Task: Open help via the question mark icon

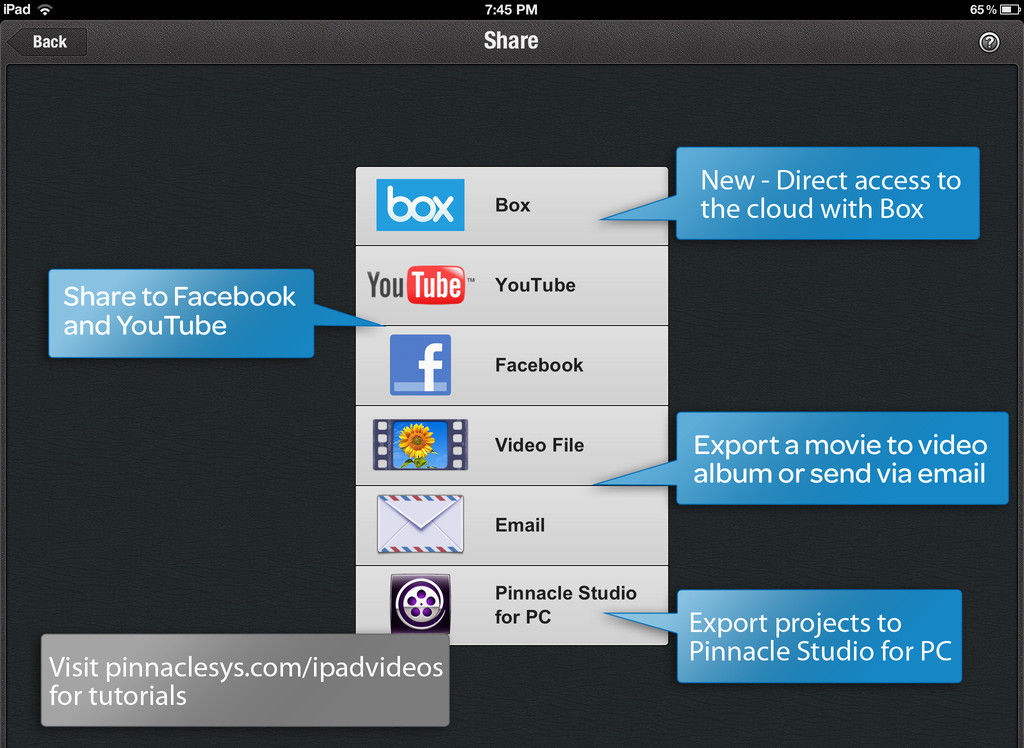Action: point(989,42)
